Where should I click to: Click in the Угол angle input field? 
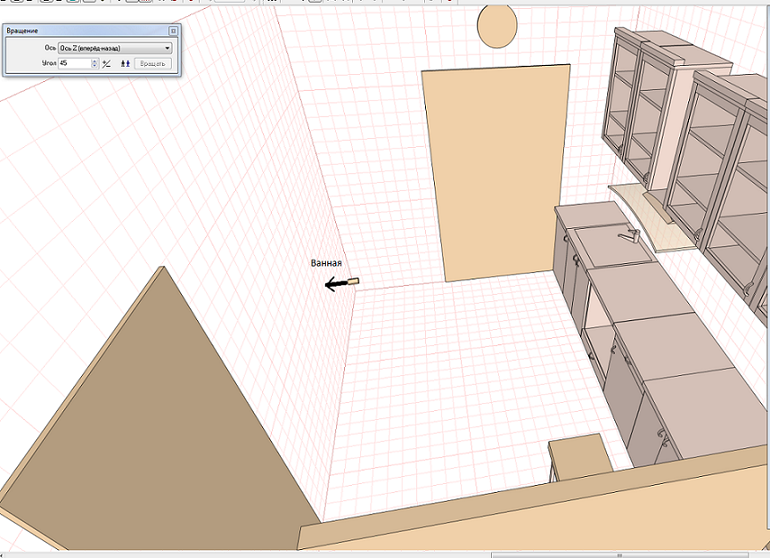pyautogui.click(x=74, y=63)
